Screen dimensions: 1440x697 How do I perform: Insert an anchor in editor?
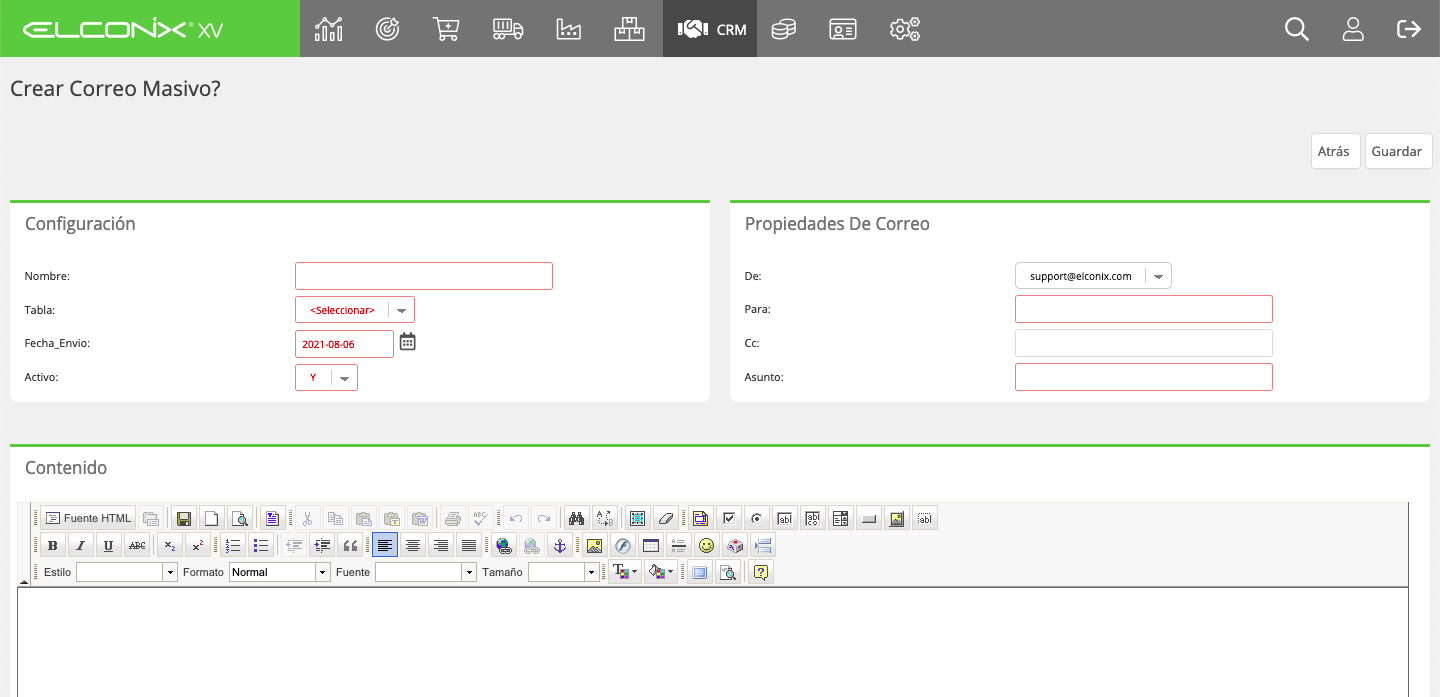pos(560,545)
